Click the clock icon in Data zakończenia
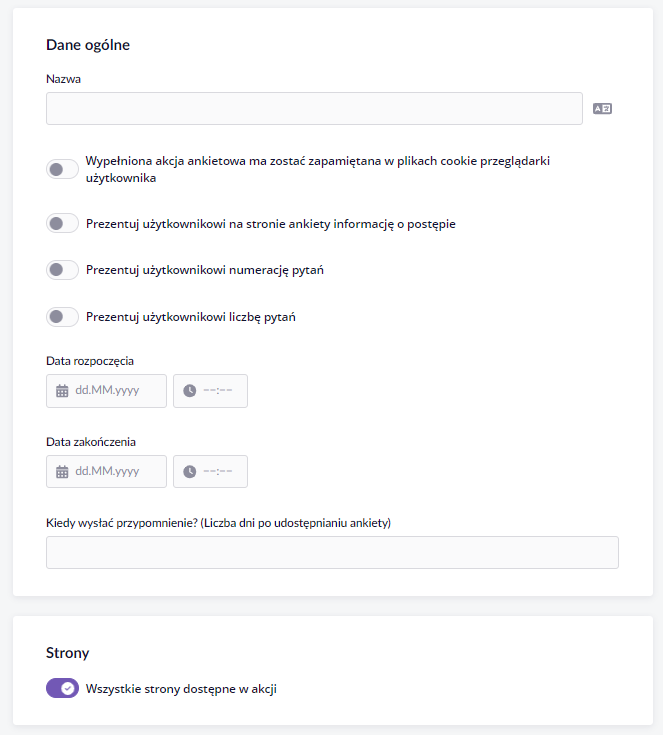Screen dimensions: 663x735 pos(189,472)
